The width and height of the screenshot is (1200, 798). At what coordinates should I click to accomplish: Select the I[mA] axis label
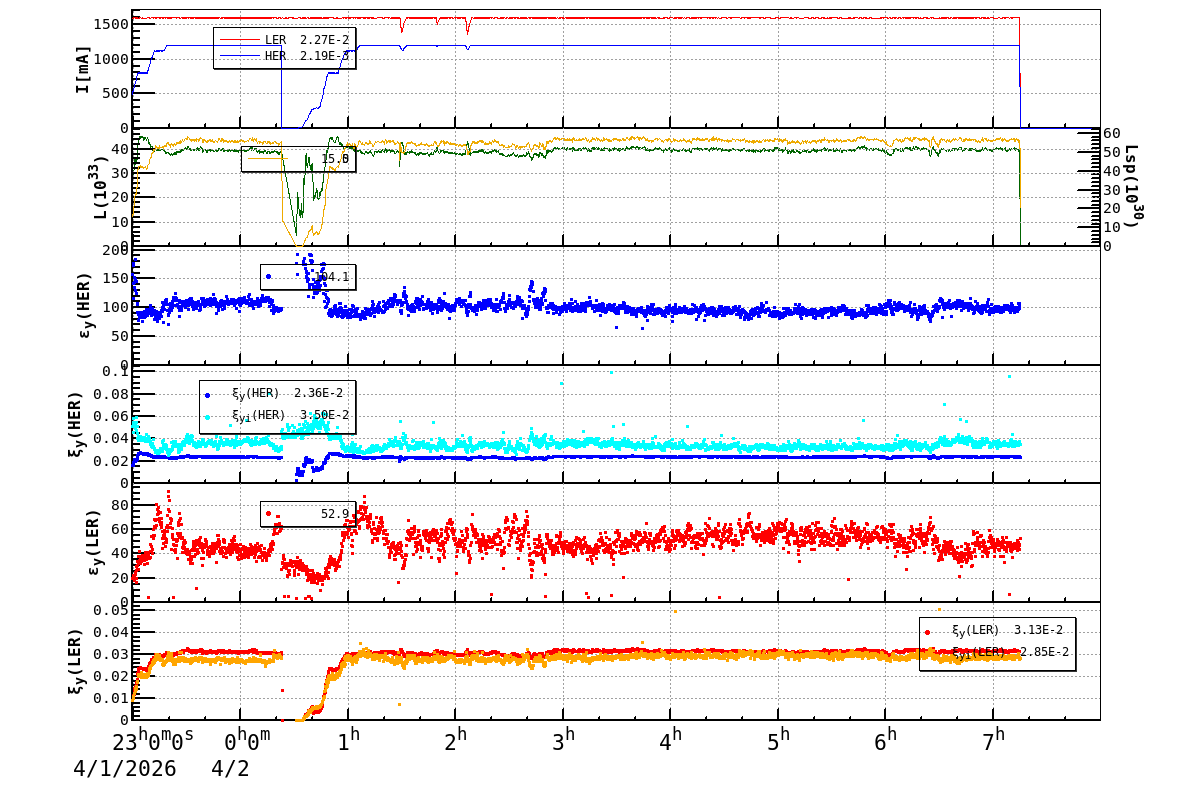pyautogui.click(x=83, y=69)
